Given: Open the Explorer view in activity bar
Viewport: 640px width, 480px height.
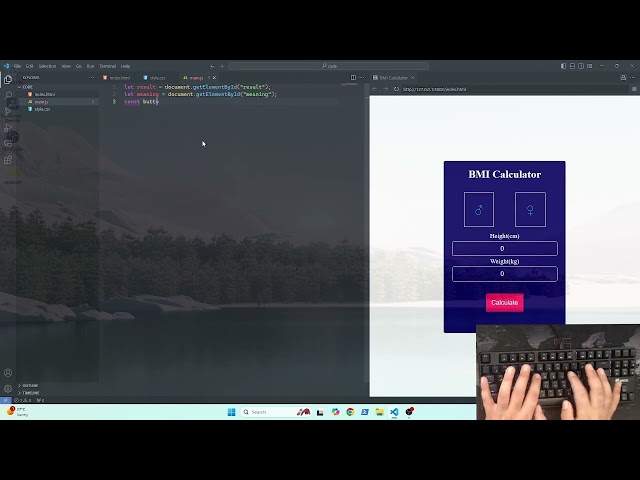Looking at the screenshot, I should 8,79.
